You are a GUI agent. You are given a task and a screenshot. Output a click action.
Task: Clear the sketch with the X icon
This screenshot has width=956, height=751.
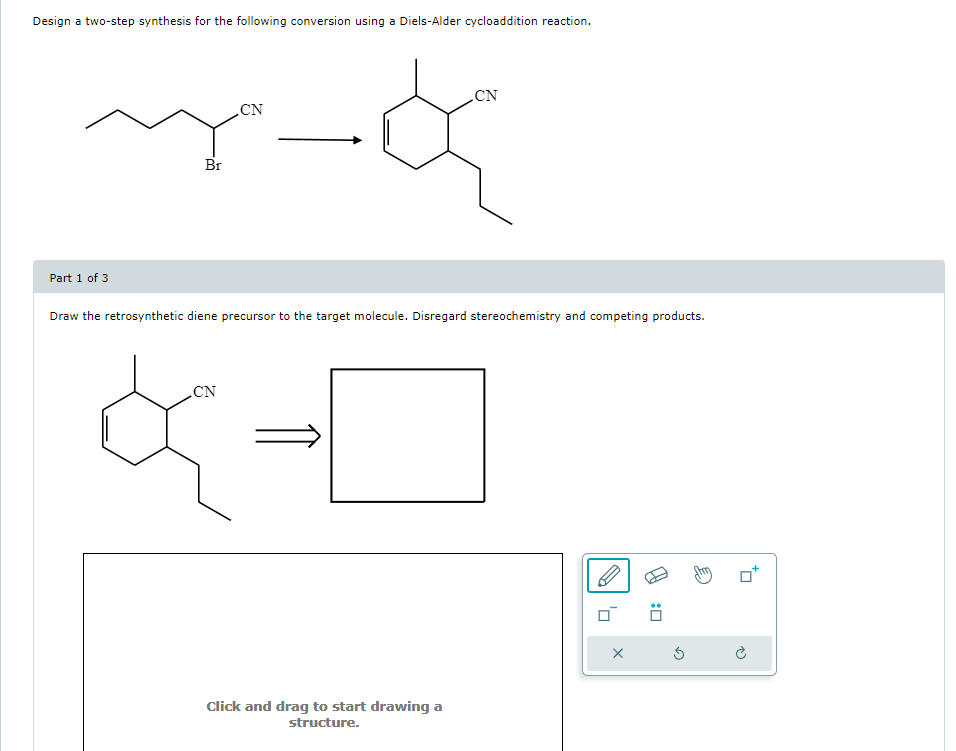point(617,653)
